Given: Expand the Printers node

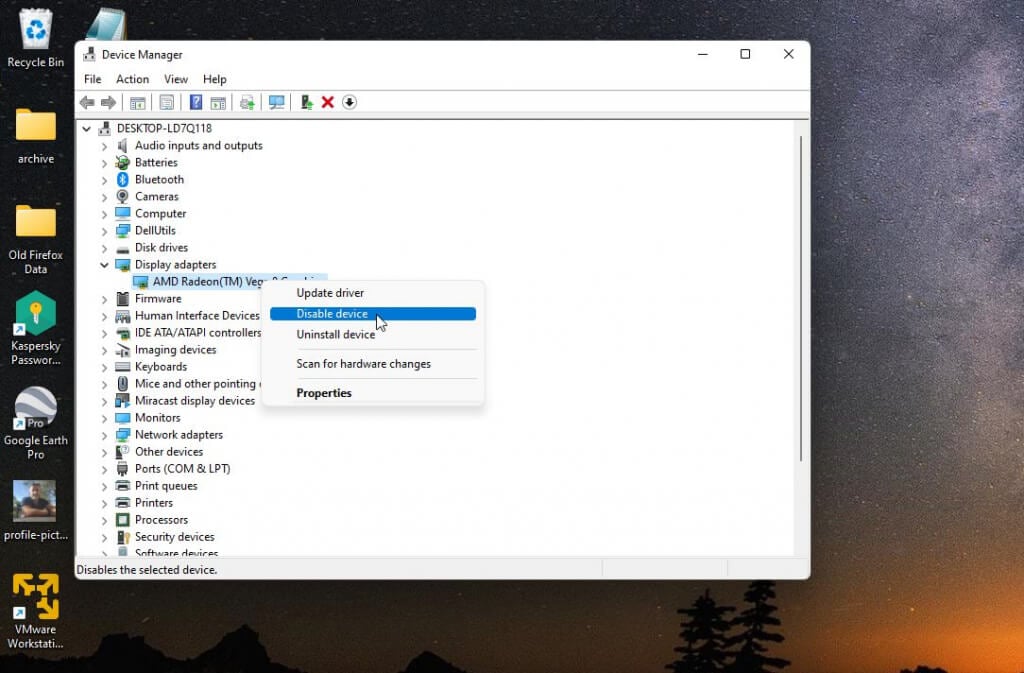Looking at the screenshot, I should click(x=104, y=503).
